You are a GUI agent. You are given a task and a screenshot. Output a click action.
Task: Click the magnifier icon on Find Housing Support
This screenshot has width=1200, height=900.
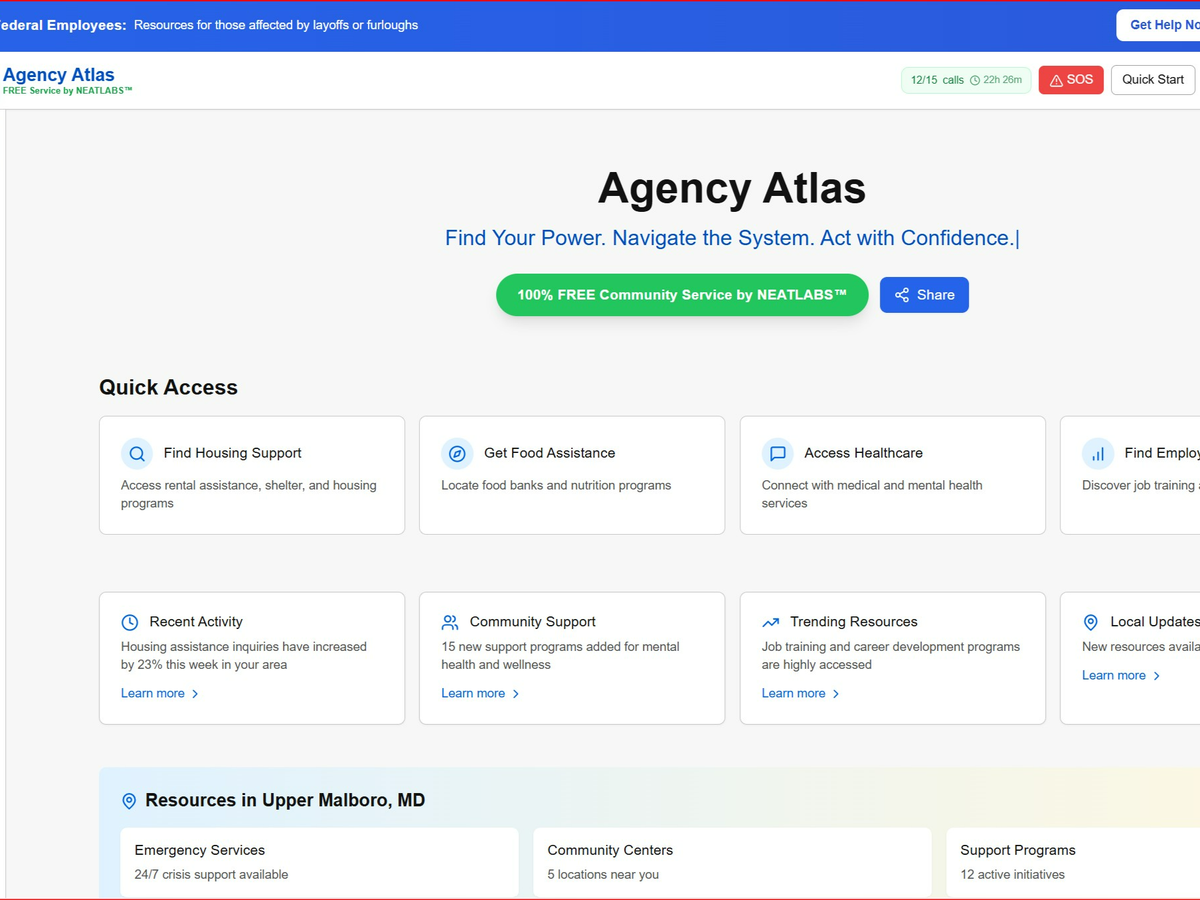click(x=137, y=453)
